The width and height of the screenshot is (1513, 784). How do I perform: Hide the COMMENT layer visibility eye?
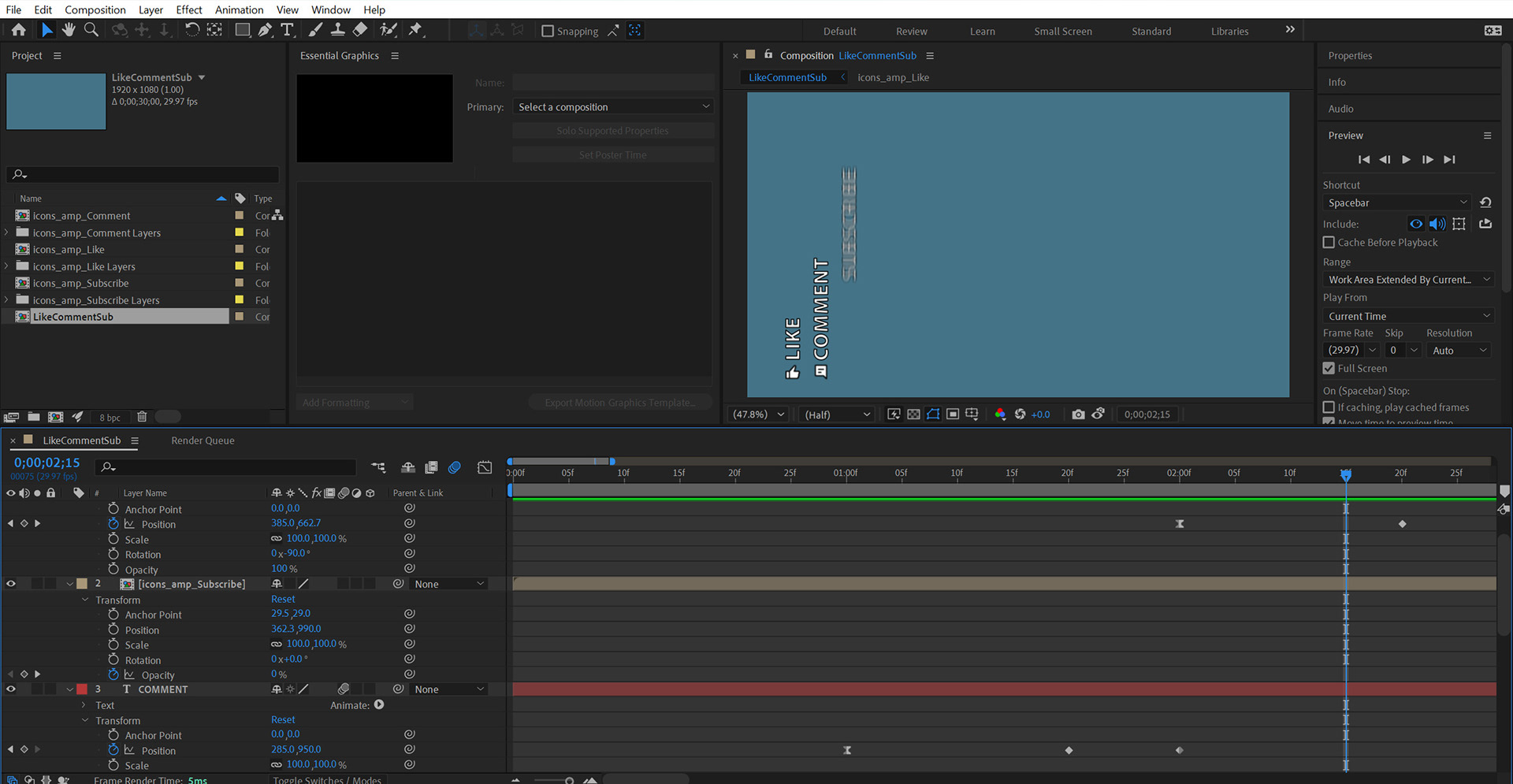pos(11,689)
